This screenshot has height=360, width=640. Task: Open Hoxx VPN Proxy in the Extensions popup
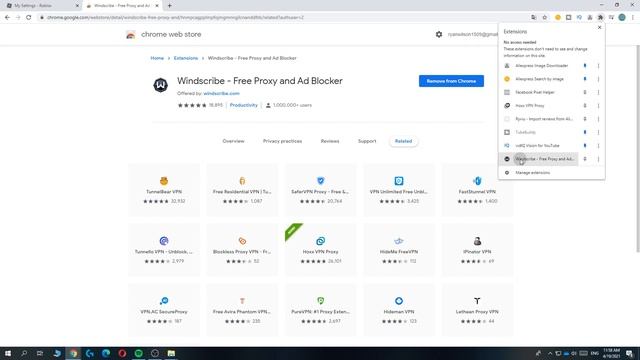tap(538, 106)
